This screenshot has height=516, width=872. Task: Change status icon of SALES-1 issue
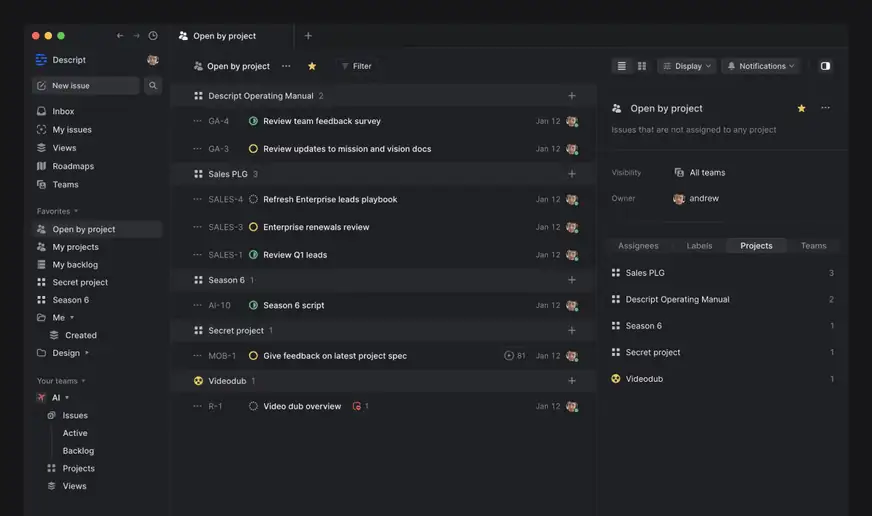pos(253,255)
